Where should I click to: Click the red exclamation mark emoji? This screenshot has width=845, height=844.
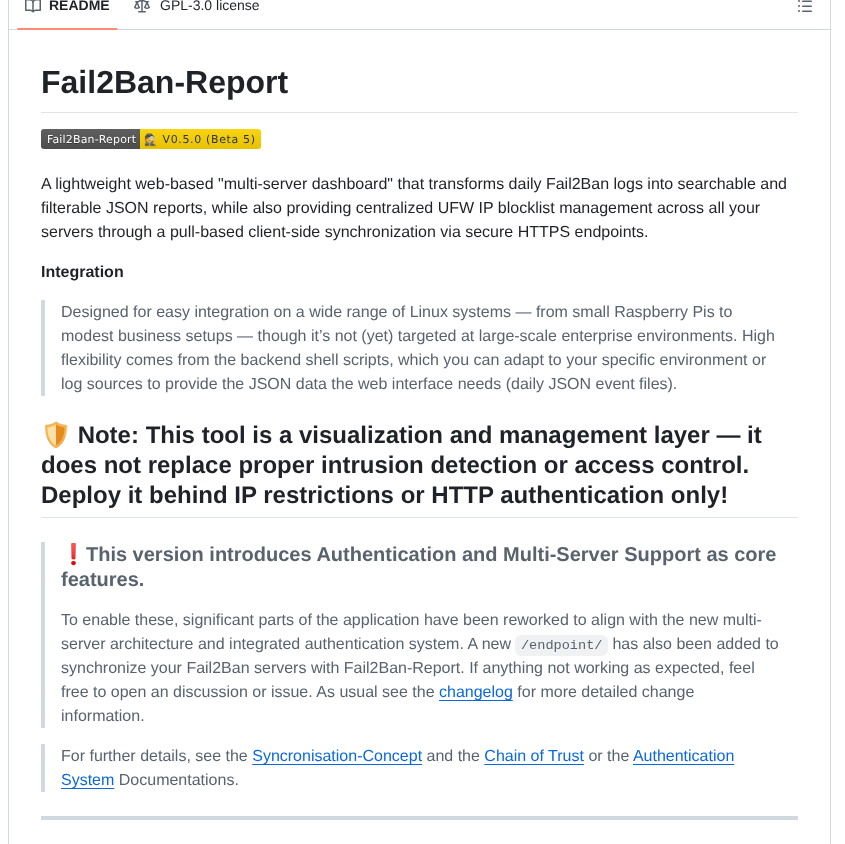pyautogui.click(x=71, y=554)
